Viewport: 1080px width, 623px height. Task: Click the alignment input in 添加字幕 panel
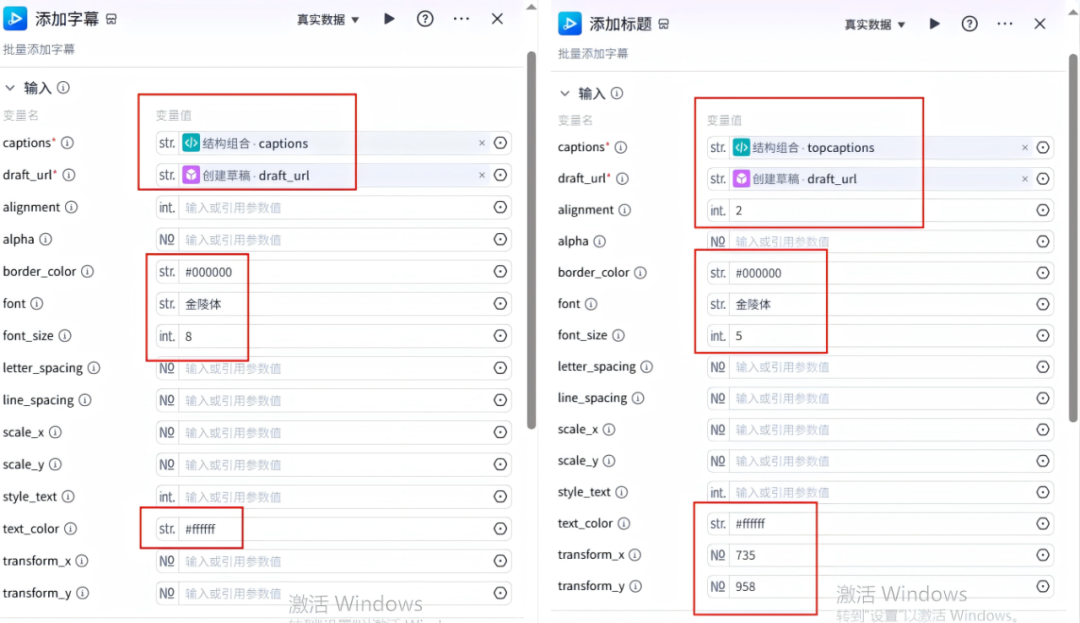pos(334,207)
